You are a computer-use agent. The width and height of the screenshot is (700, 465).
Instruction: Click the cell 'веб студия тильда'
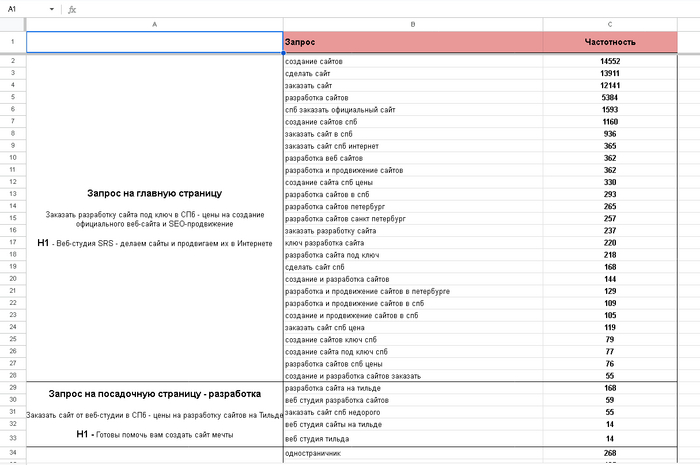[413, 438]
